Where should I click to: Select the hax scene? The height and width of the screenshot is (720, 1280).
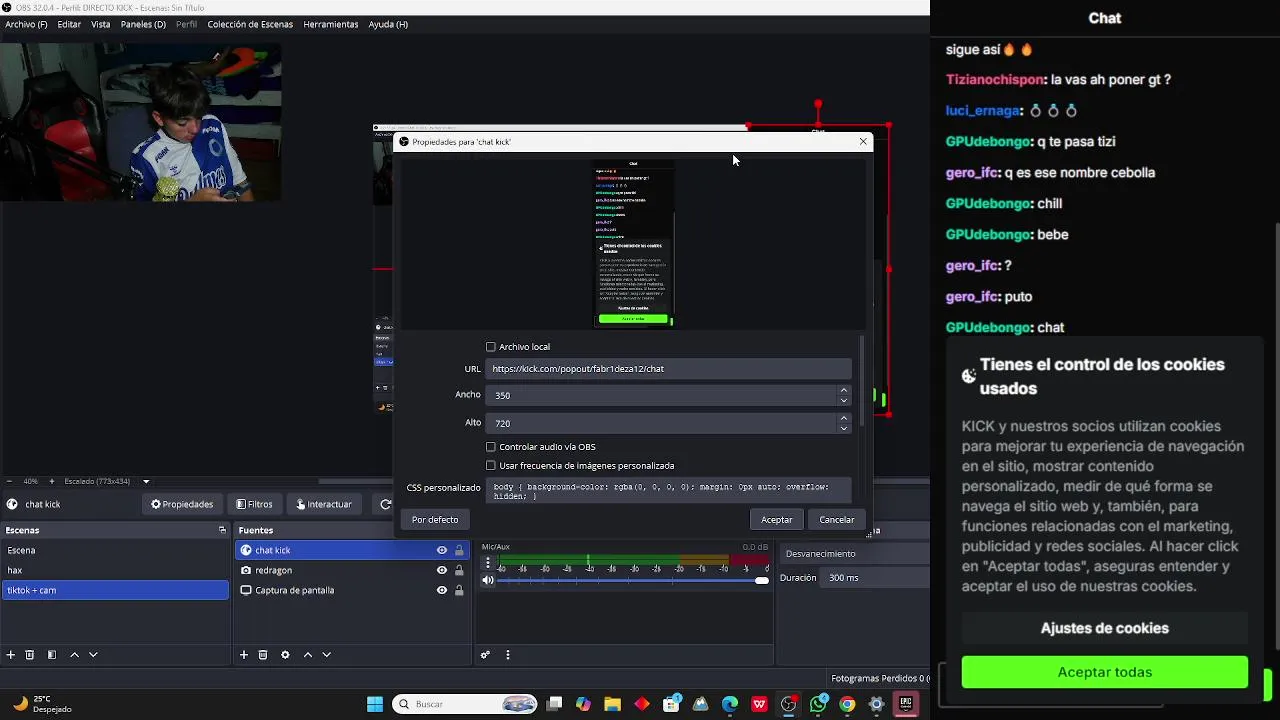(115, 570)
